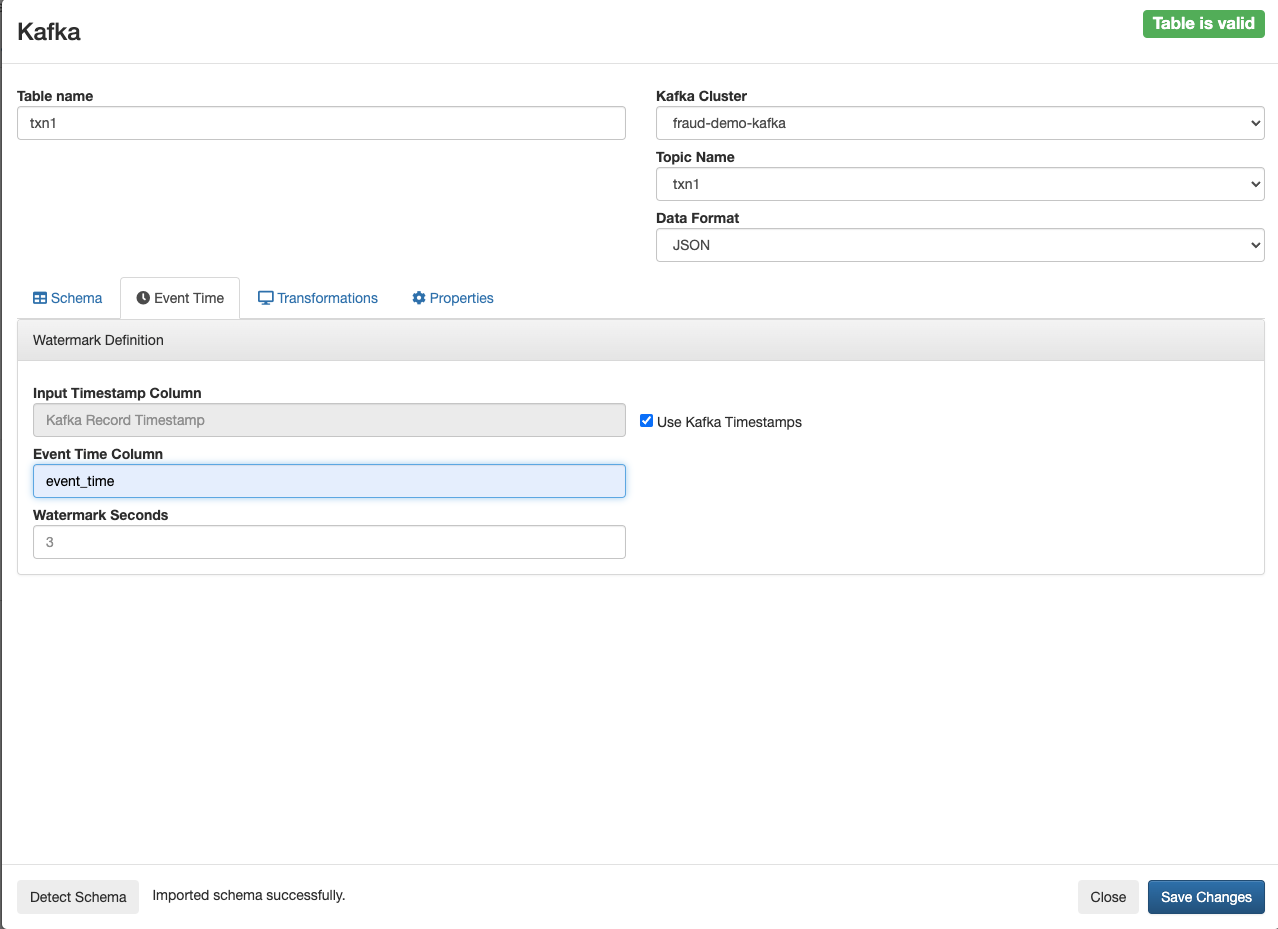Click the Watermark Definition panel header
Viewport: 1278px width, 929px height.
click(x=641, y=340)
